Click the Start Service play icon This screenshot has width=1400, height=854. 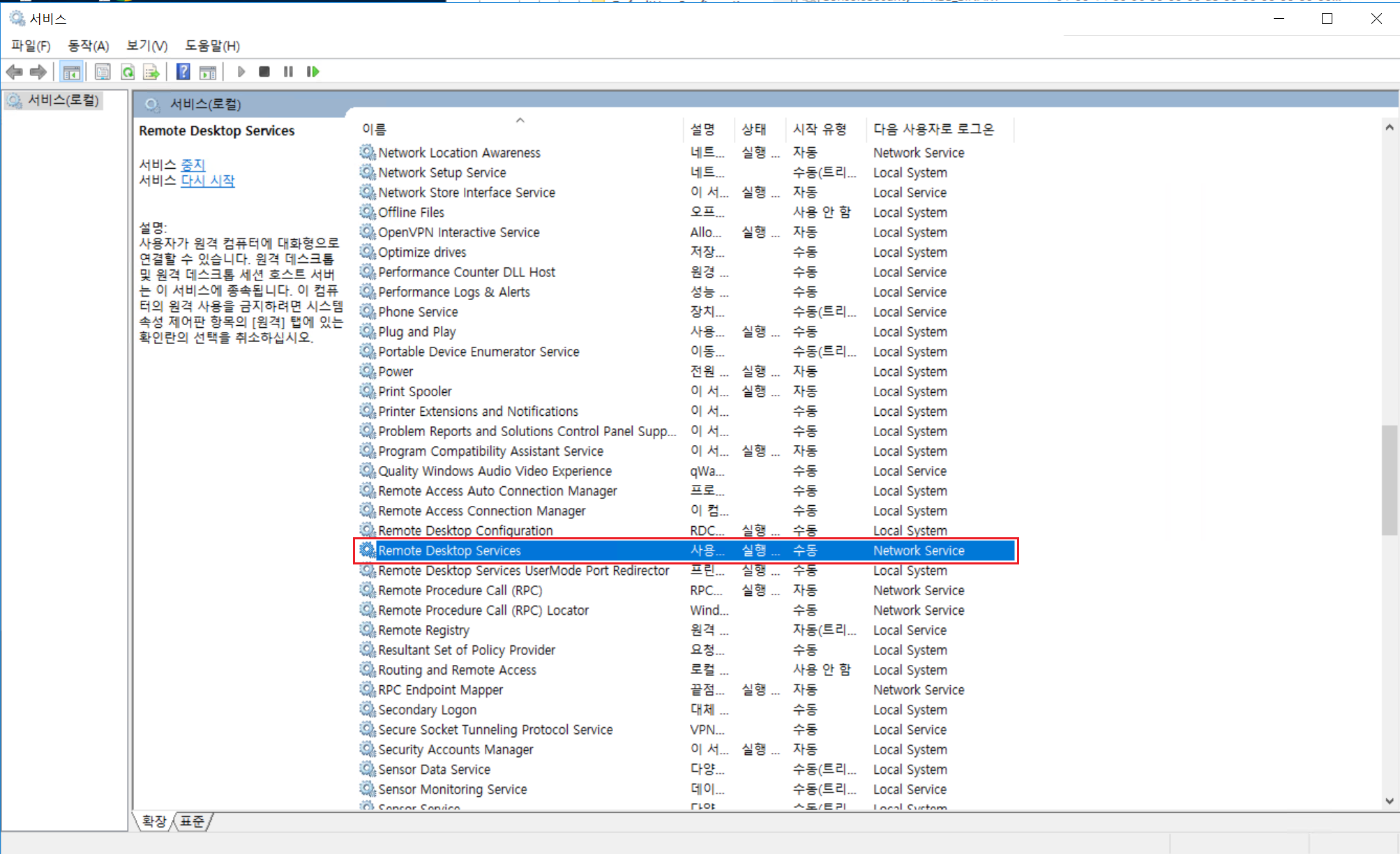241,72
